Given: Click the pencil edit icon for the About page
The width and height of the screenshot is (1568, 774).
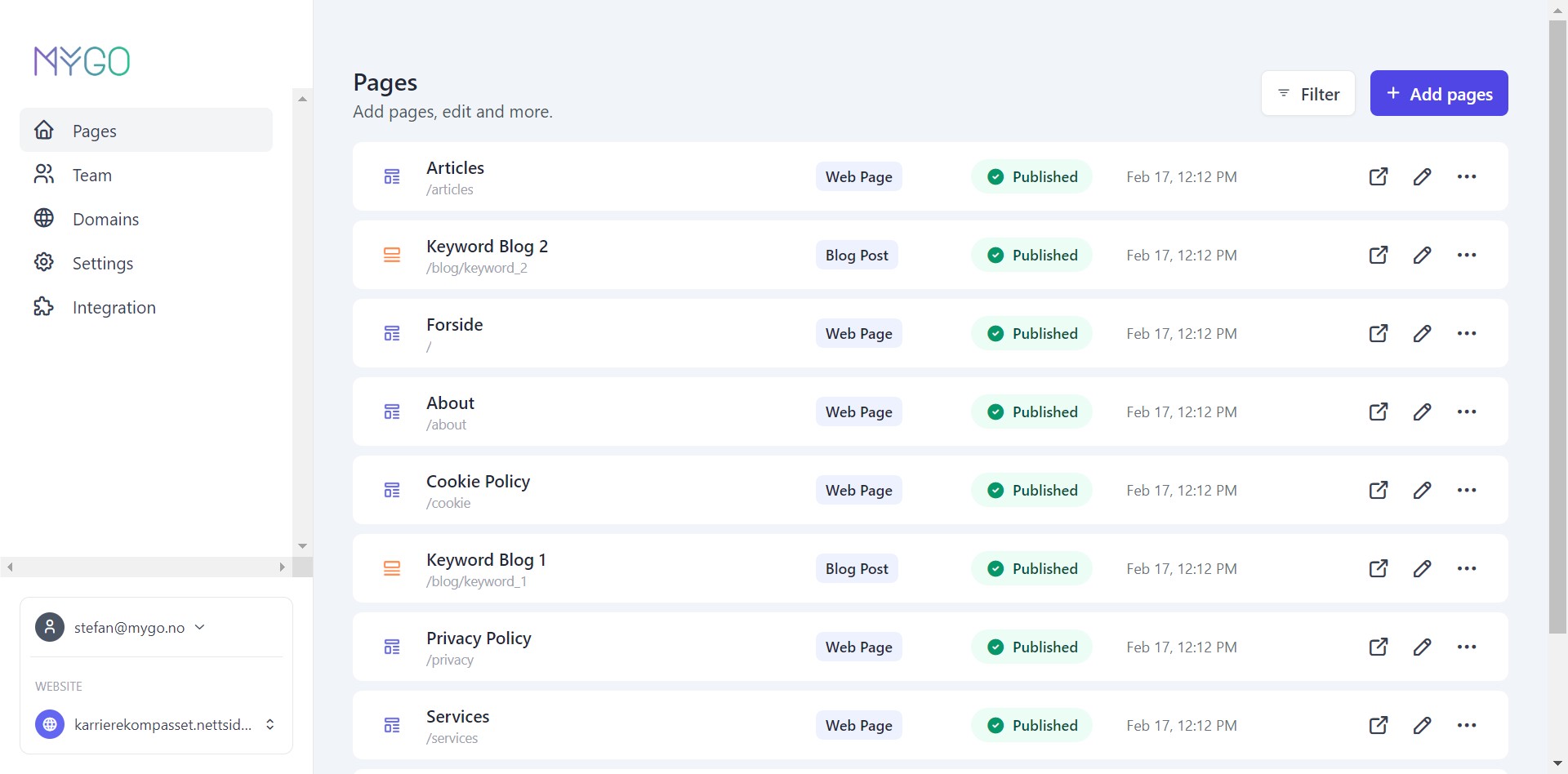Looking at the screenshot, I should 1422,411.
